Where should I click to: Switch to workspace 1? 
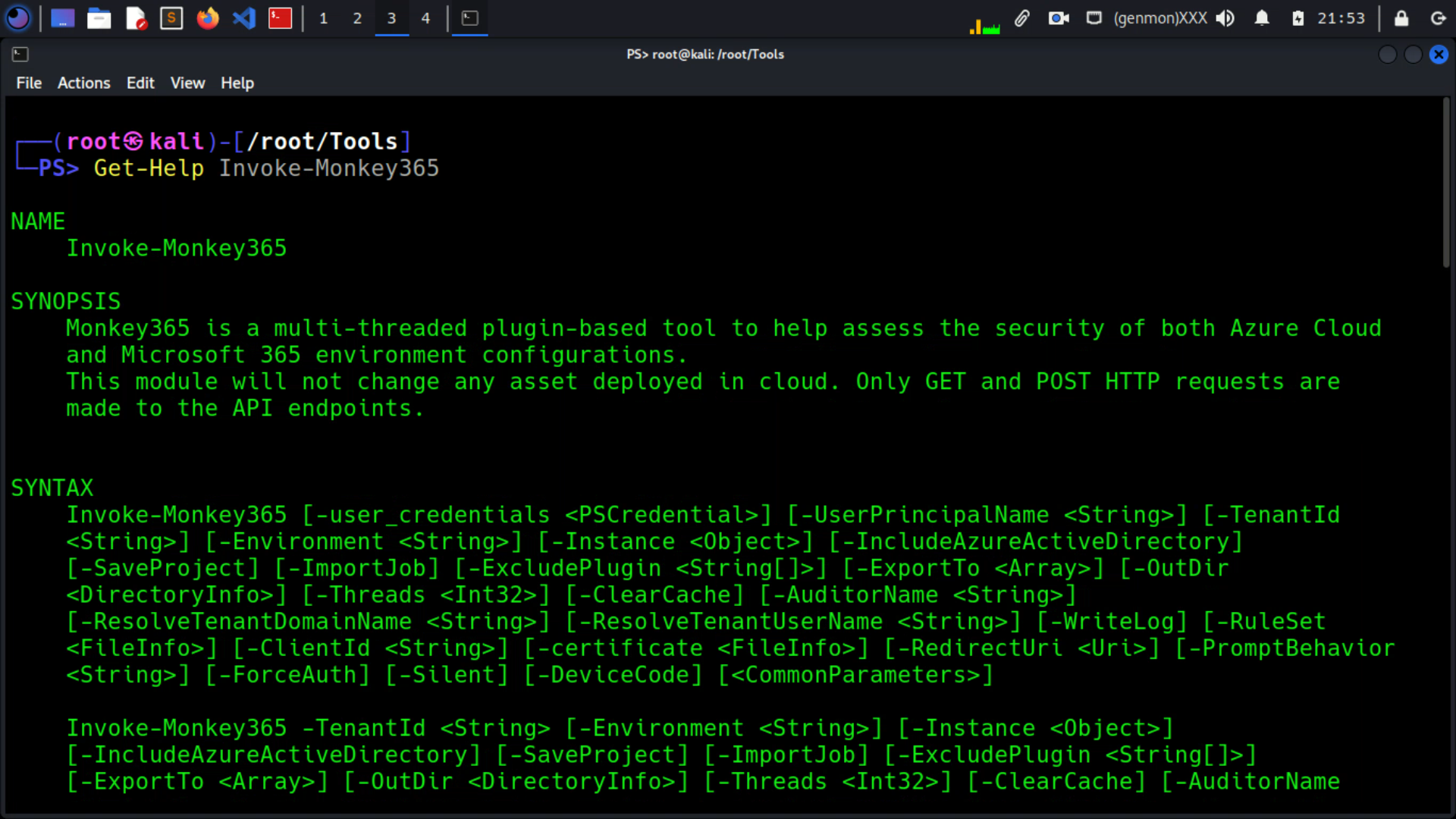(323, 17)
